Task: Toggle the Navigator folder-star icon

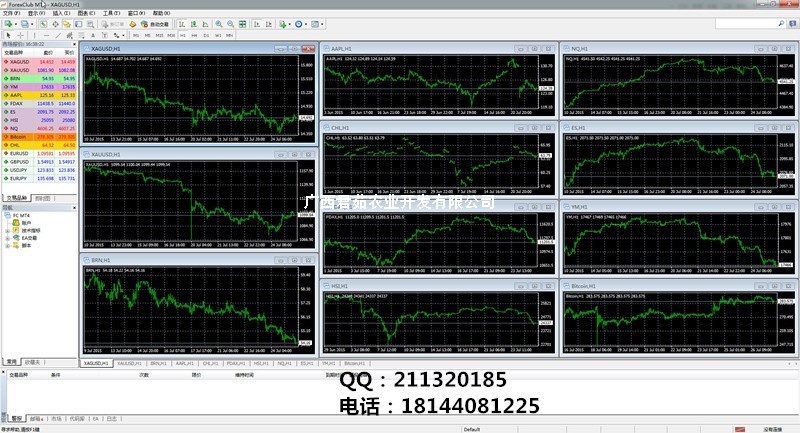Action: (67, 24)
